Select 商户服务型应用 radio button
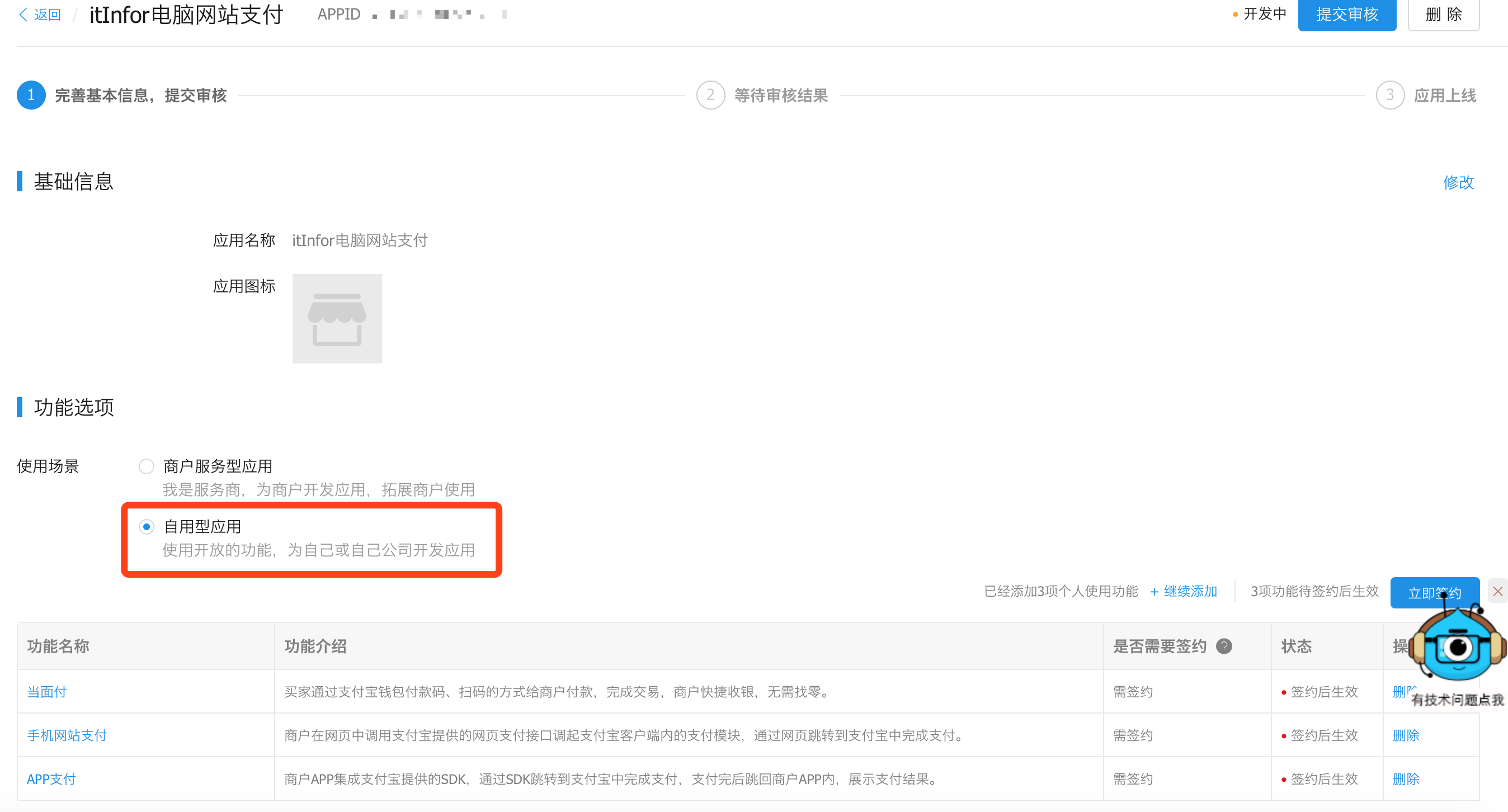Viewport: 1508px width, 812px height. (147, 466)
